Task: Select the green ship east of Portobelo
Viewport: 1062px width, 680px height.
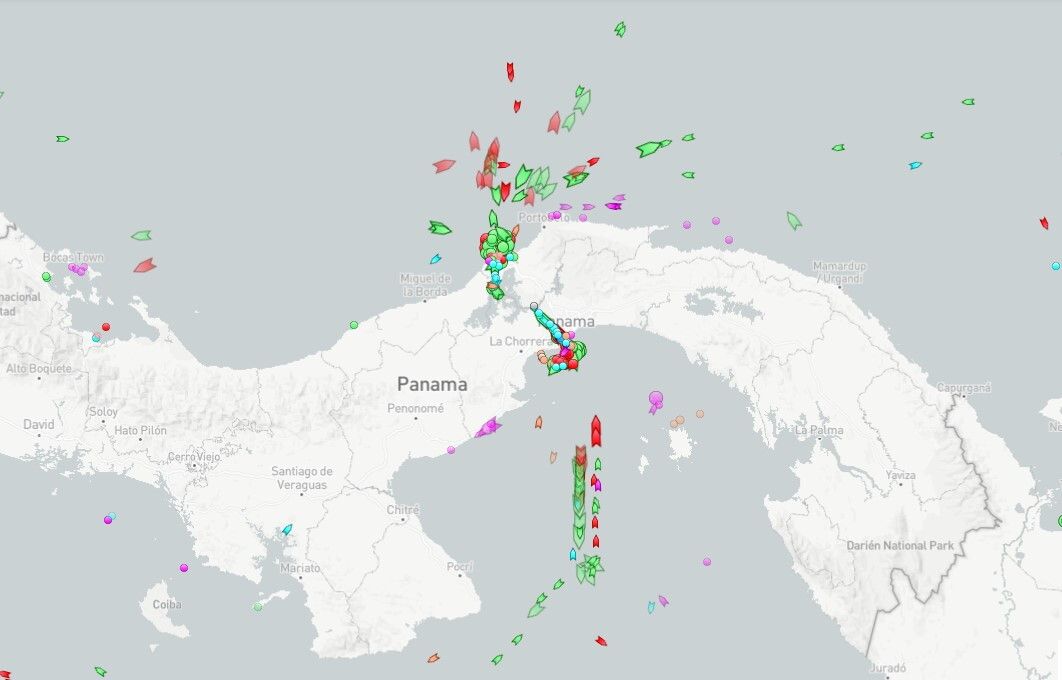Action: point(793,220)
